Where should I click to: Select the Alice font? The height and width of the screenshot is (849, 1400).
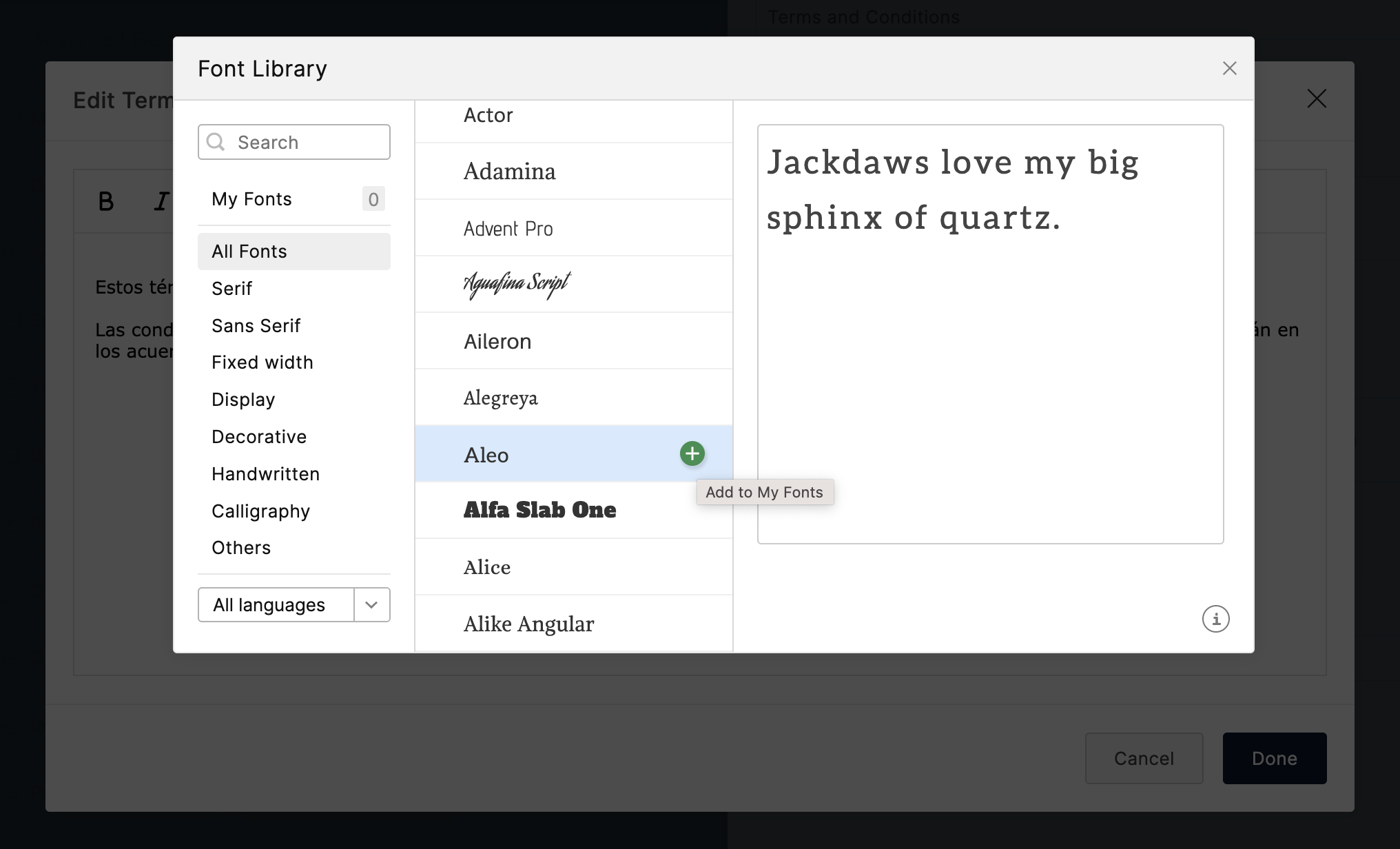486,566
